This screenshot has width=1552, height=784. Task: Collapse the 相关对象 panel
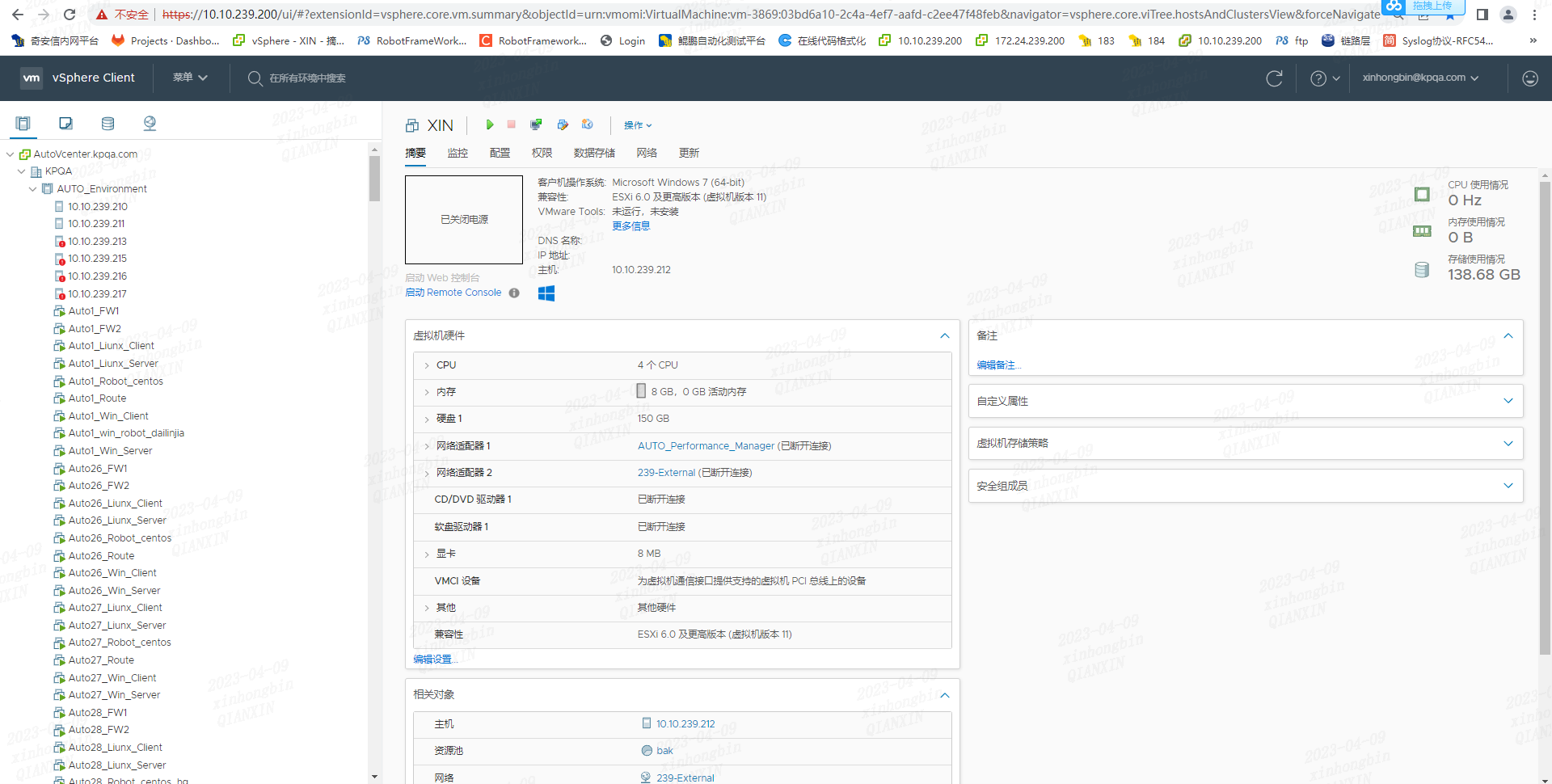coord(944,695)
